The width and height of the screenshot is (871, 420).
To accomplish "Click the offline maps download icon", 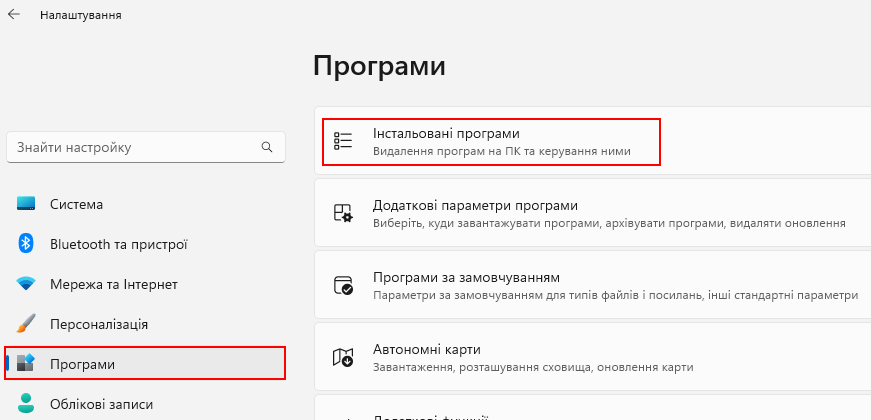I will [343, 357].
